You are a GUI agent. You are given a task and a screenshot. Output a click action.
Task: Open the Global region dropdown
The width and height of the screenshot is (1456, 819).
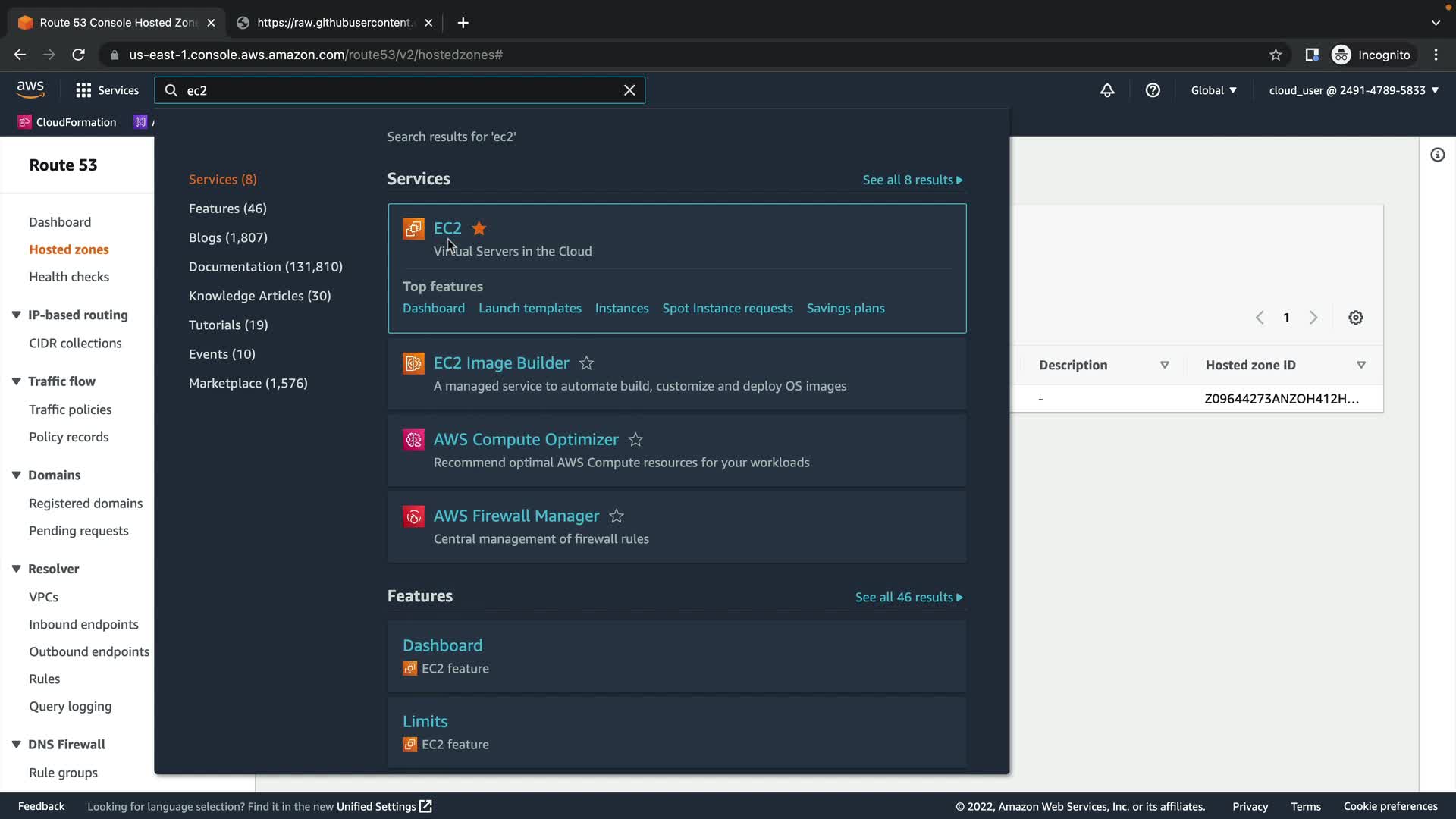pos(1213,90)
